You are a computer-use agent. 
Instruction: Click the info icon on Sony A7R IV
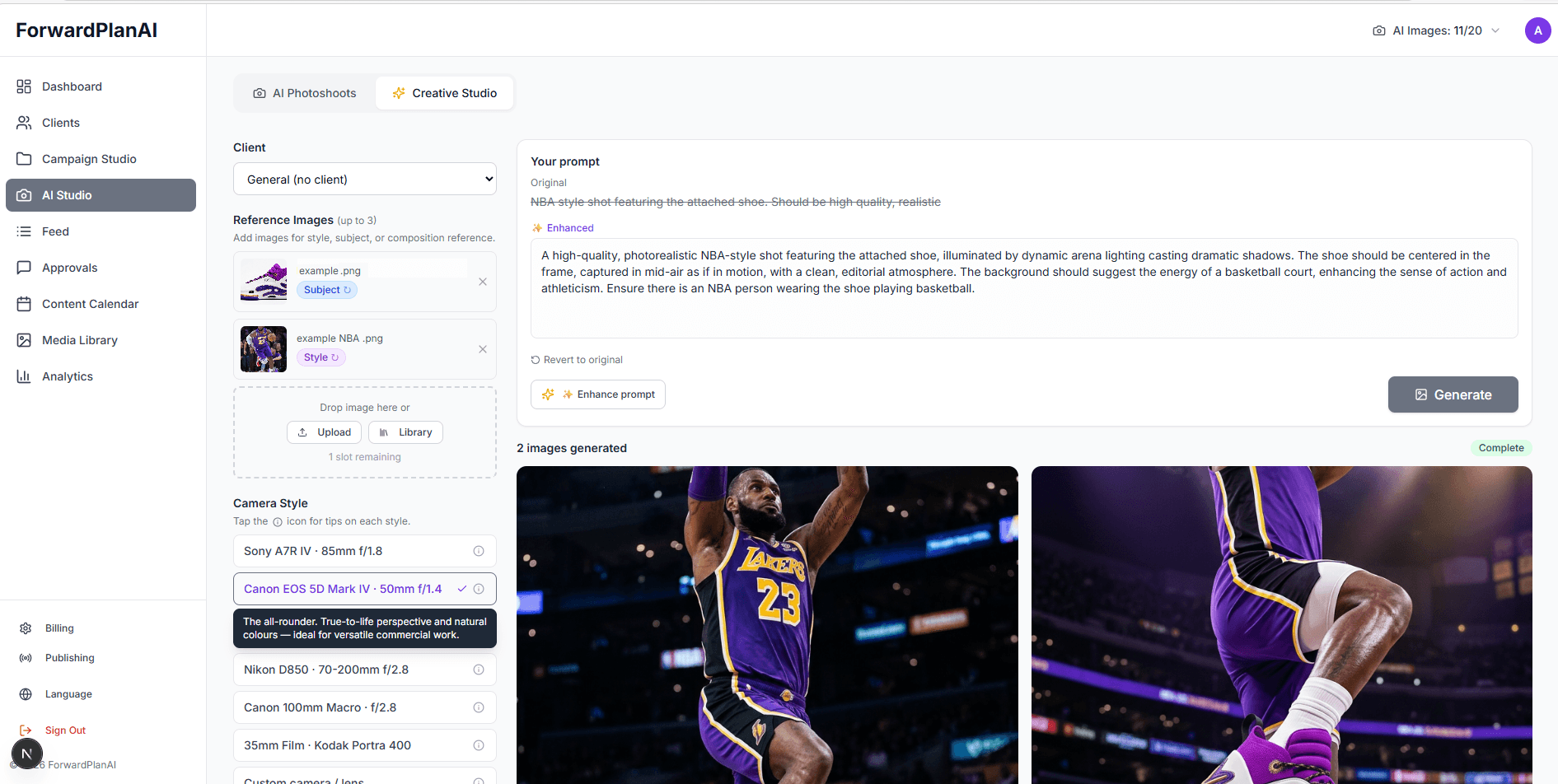(479, 551)
